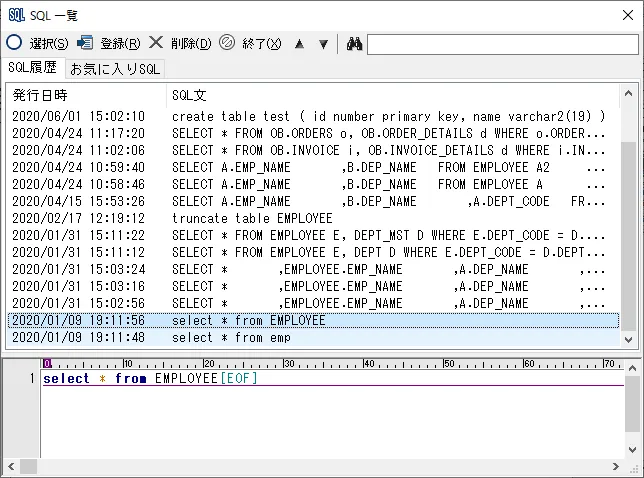Click the history list vertical scrollbar thumb

coord(628,235)
